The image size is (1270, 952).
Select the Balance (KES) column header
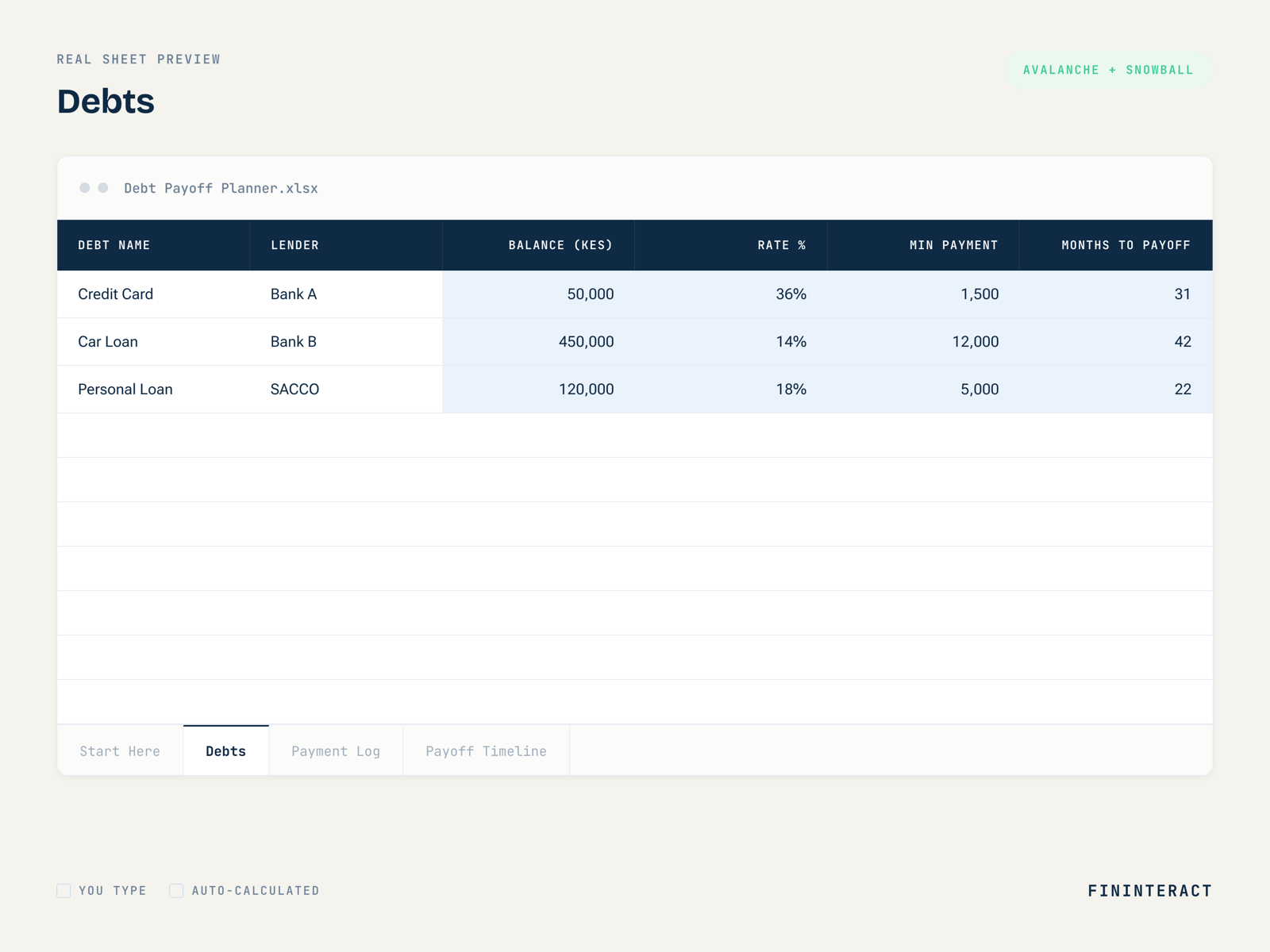click(538, 245)
